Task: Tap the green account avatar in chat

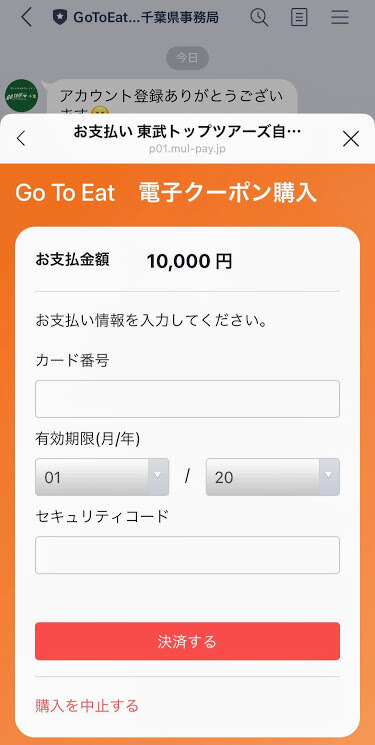Action: (21, 95)
